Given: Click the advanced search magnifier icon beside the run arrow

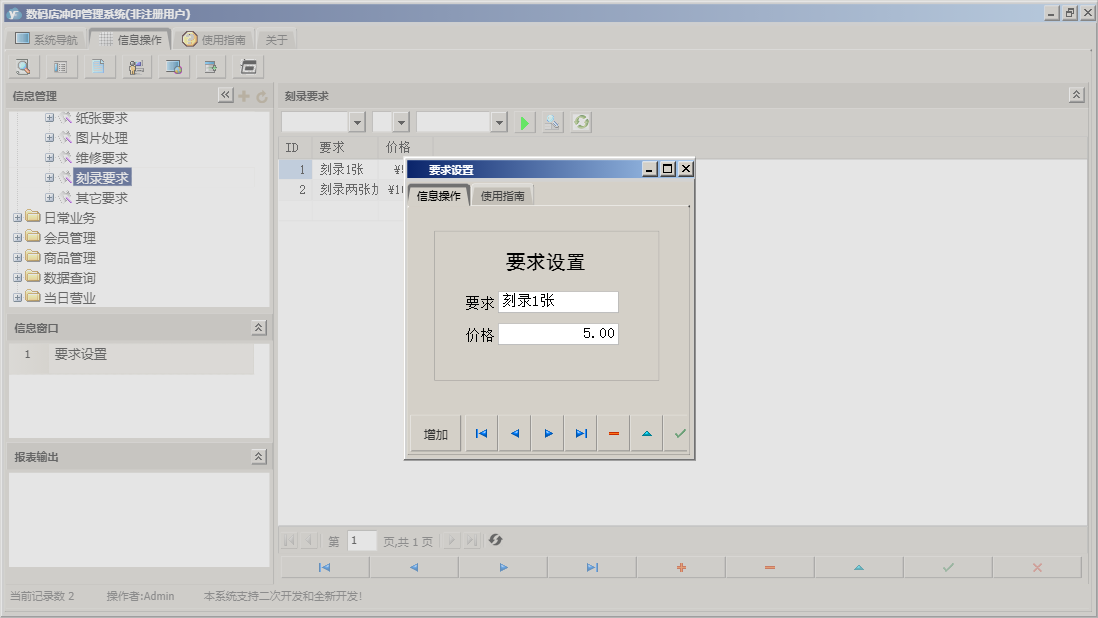Looking at the screenshot, I should [553, 122].
